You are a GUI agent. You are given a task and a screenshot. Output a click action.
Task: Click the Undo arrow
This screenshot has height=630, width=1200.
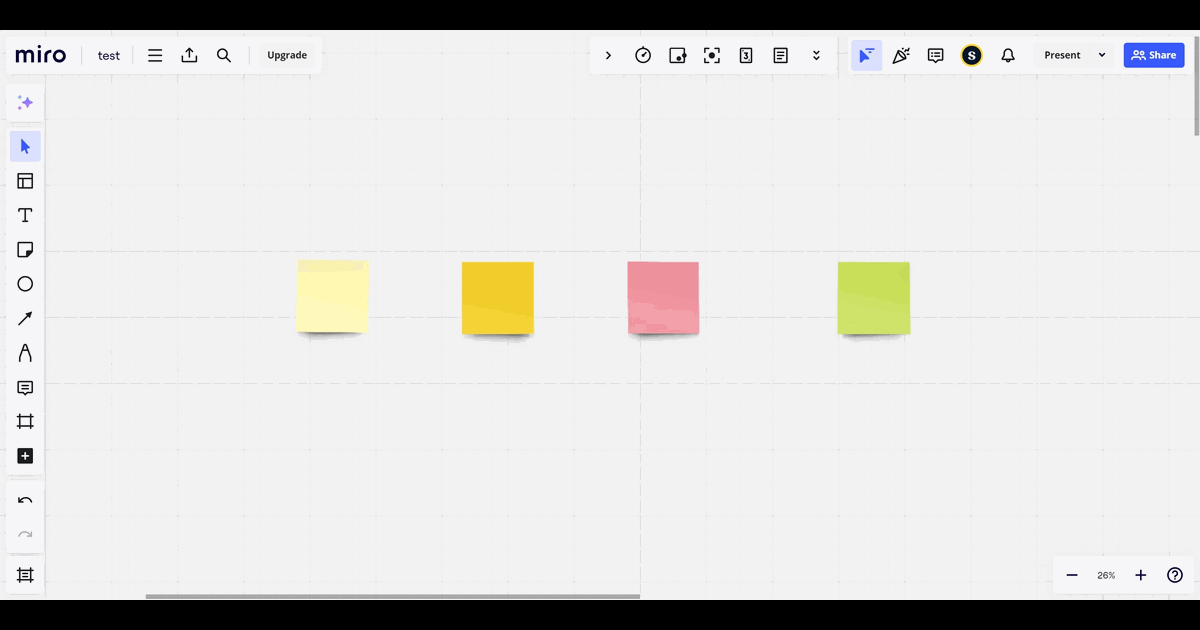click(26, 500)
